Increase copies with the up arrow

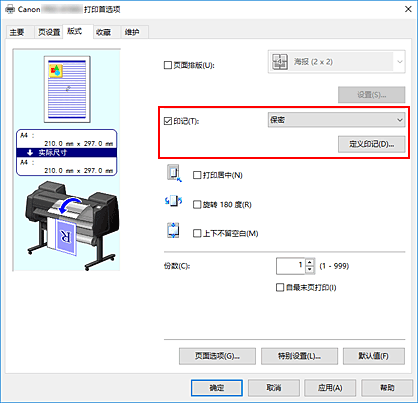click(x=310, y=262)
